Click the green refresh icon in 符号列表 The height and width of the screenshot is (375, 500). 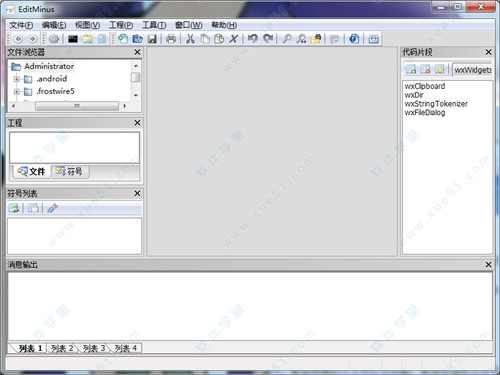pyautogui.click(x=14, y=208)
